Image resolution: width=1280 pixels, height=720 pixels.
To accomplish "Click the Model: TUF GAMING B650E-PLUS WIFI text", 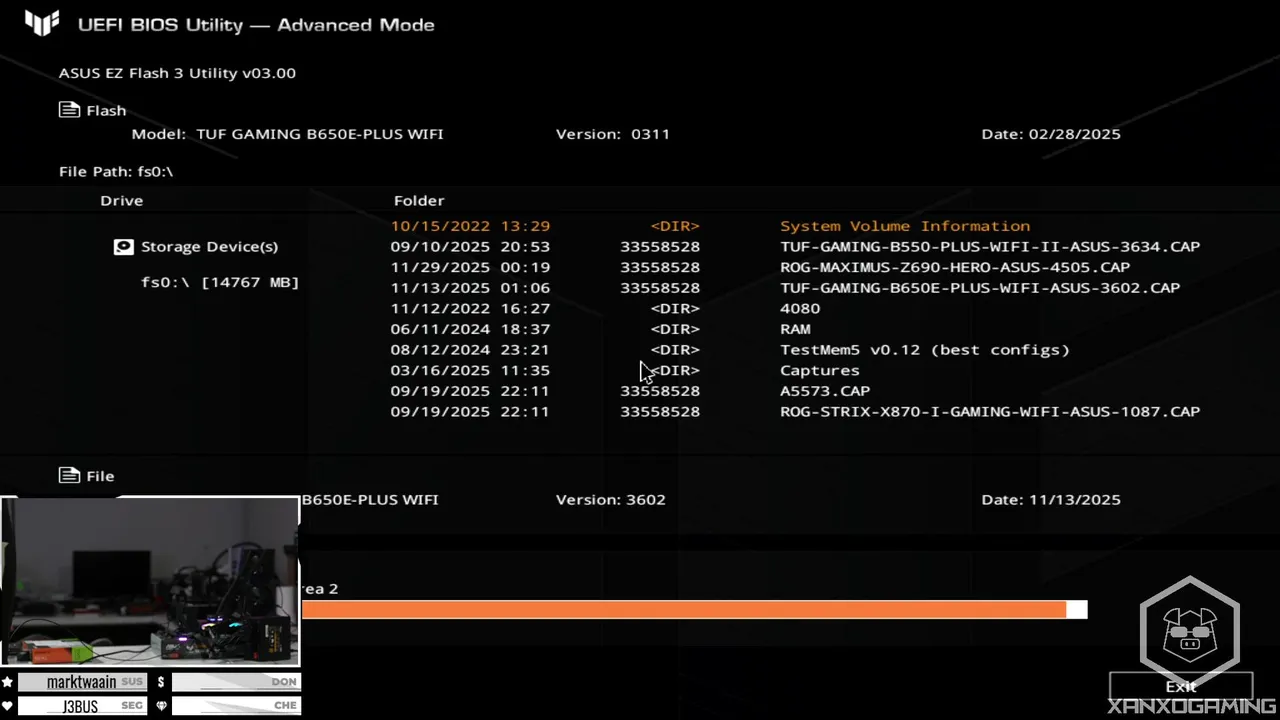I will click(x=288, y=134).
